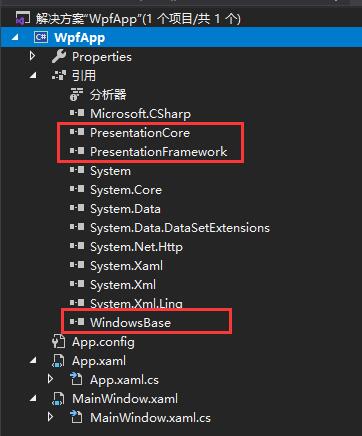This screenshot has width=362, height=436.
Task: Select the Microsoft.CSharp reference
Action: (x=140, y=114)
